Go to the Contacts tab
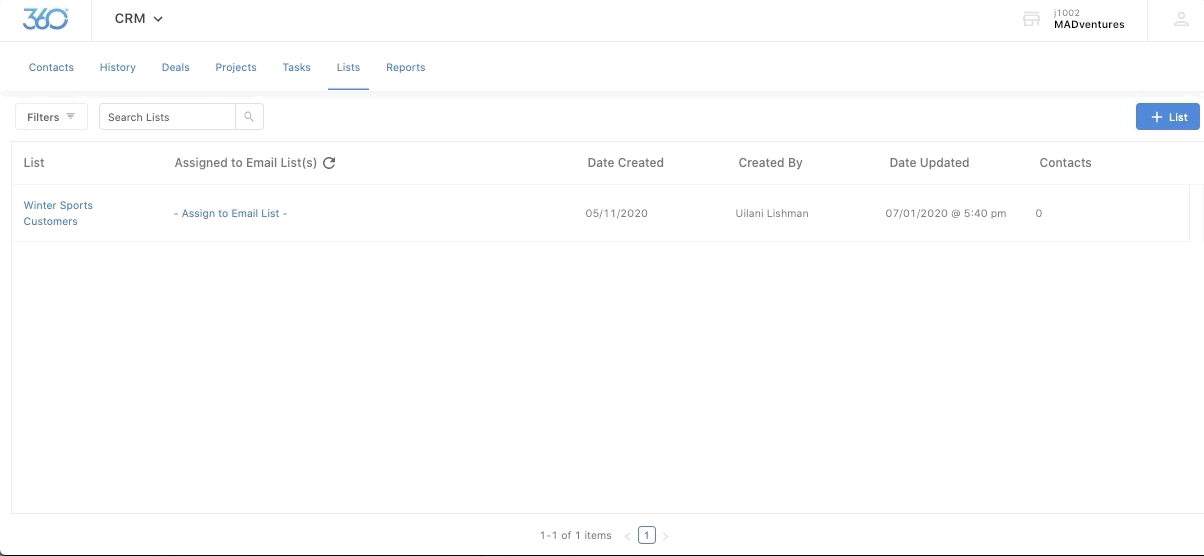 point(51,68)
